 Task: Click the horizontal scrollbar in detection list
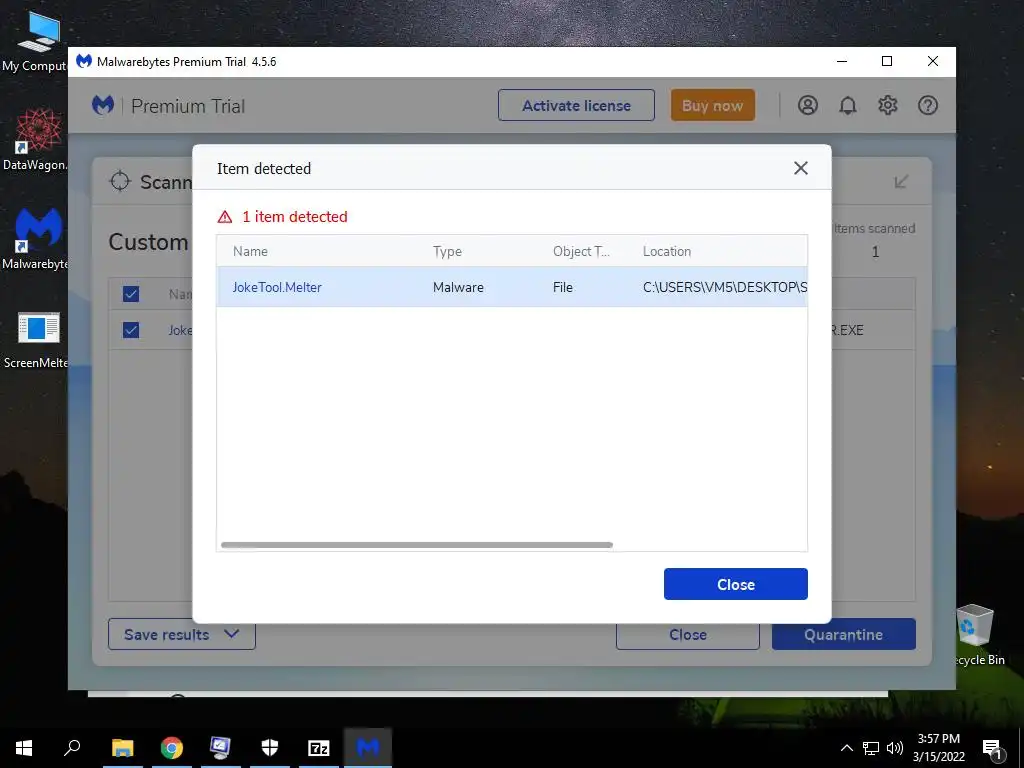pyautogui.click(x=417, y=545)
